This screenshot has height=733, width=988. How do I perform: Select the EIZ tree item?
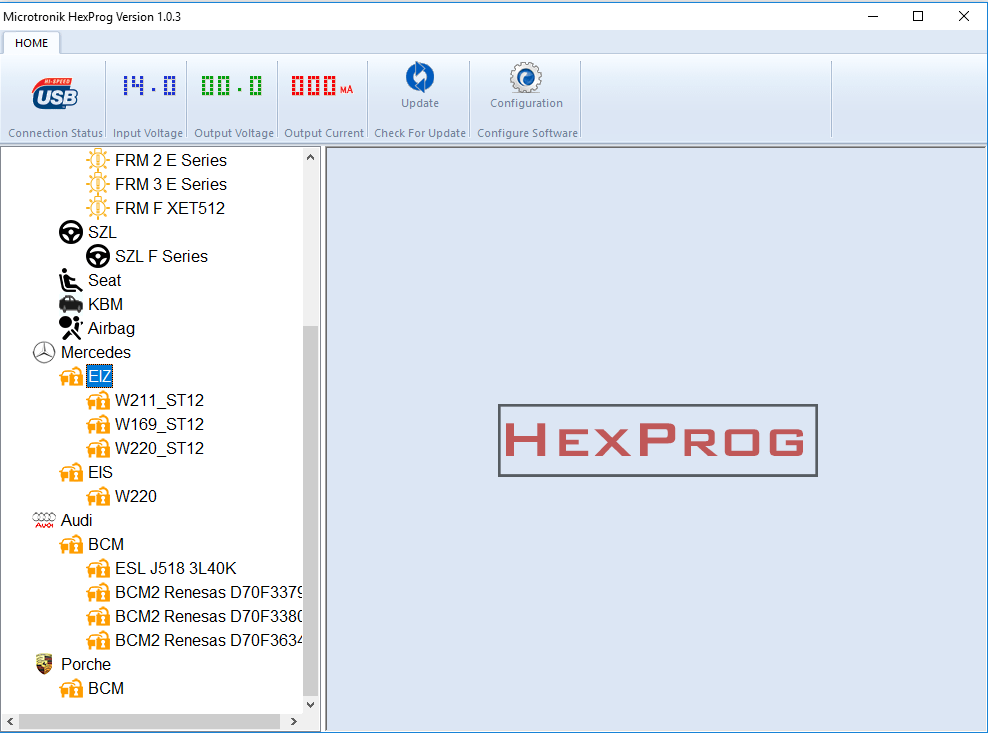99,376
